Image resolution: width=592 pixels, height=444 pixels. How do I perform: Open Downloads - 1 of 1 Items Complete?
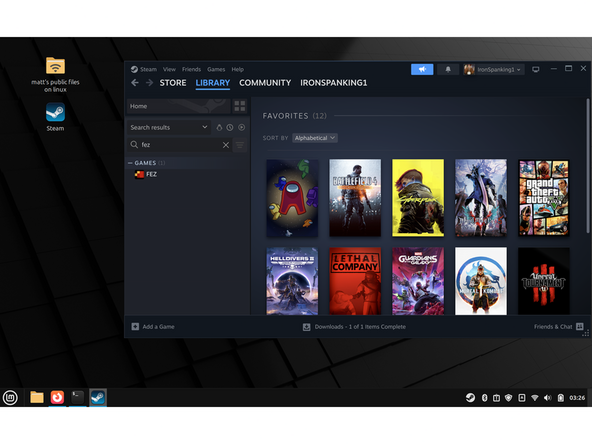360,327
